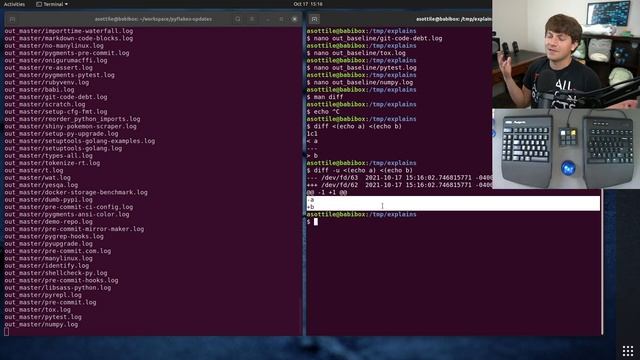Open Show Applications grid icon
Viewport: 640px width, 360px height.
(x=628, y=351)
